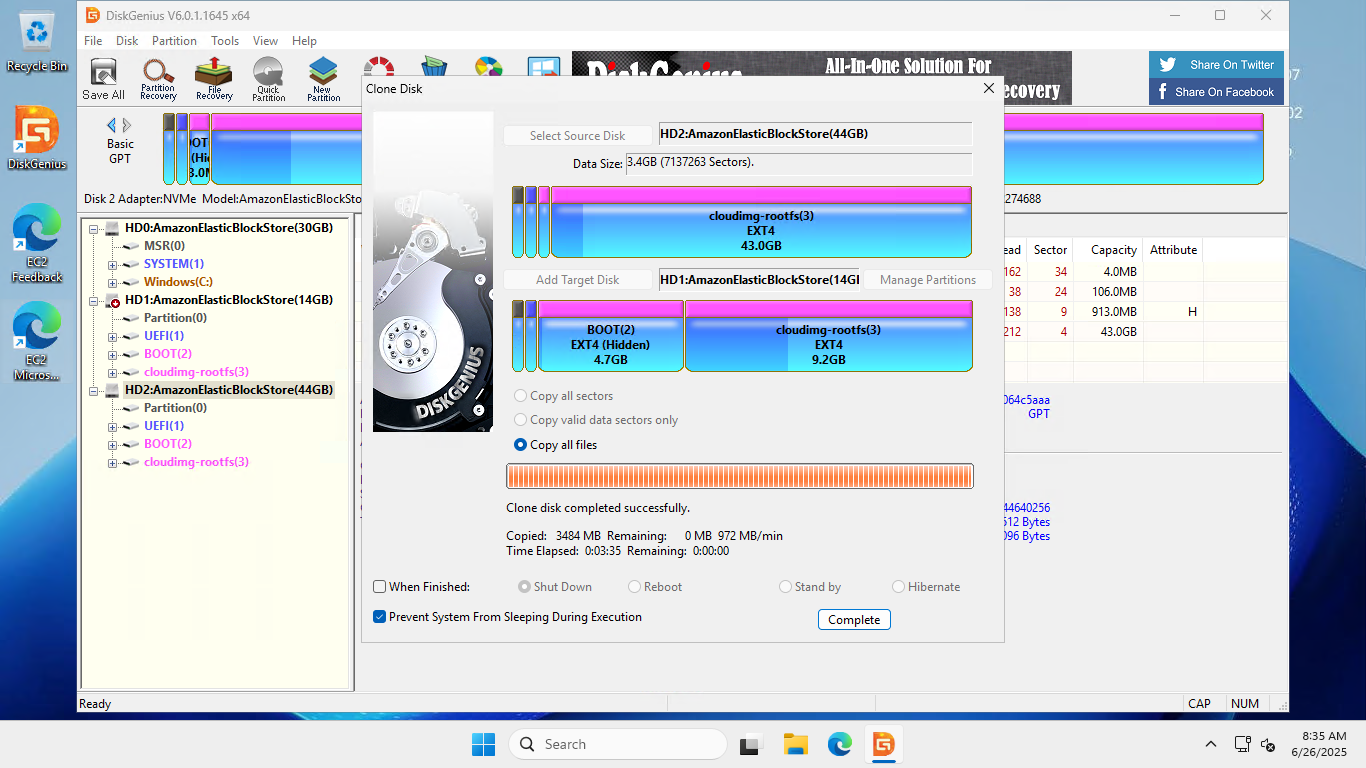The height and width of the screenshot is (768, 1366).
Task: Collapse the HD1 disk tree node
Action: click(94, 300)
